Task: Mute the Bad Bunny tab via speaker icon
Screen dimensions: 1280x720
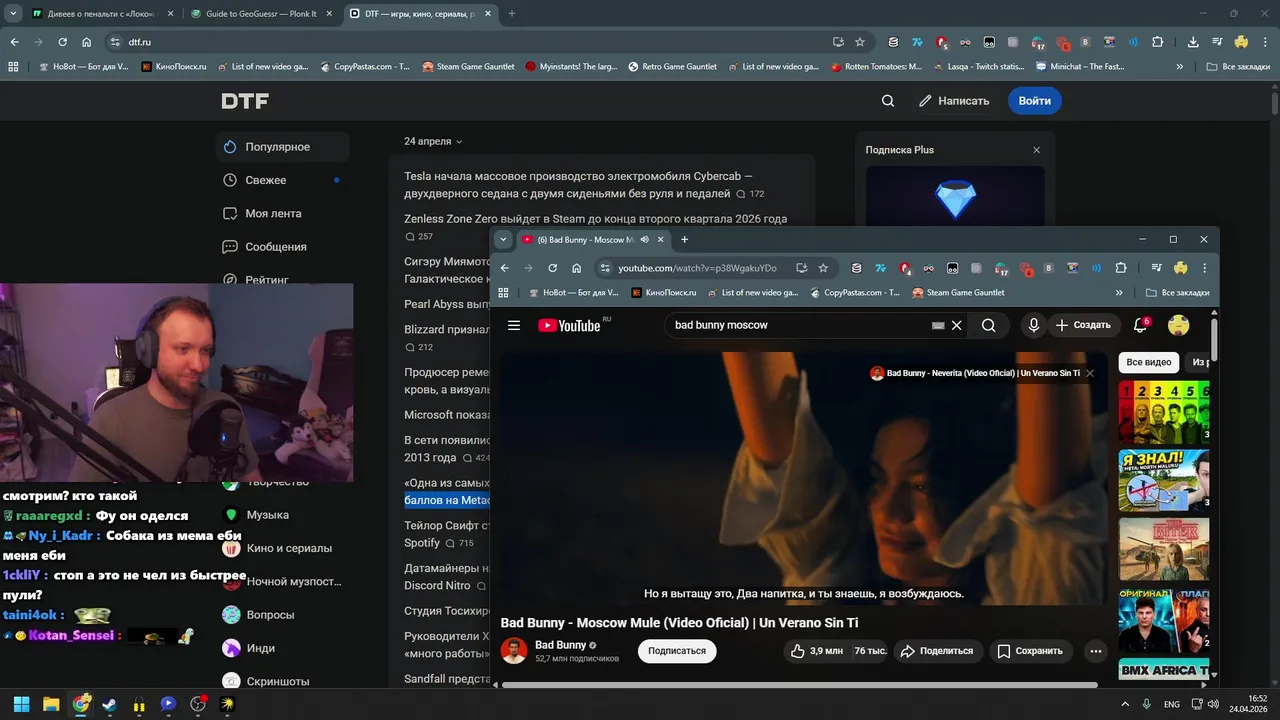Action: tap(645, 240)
